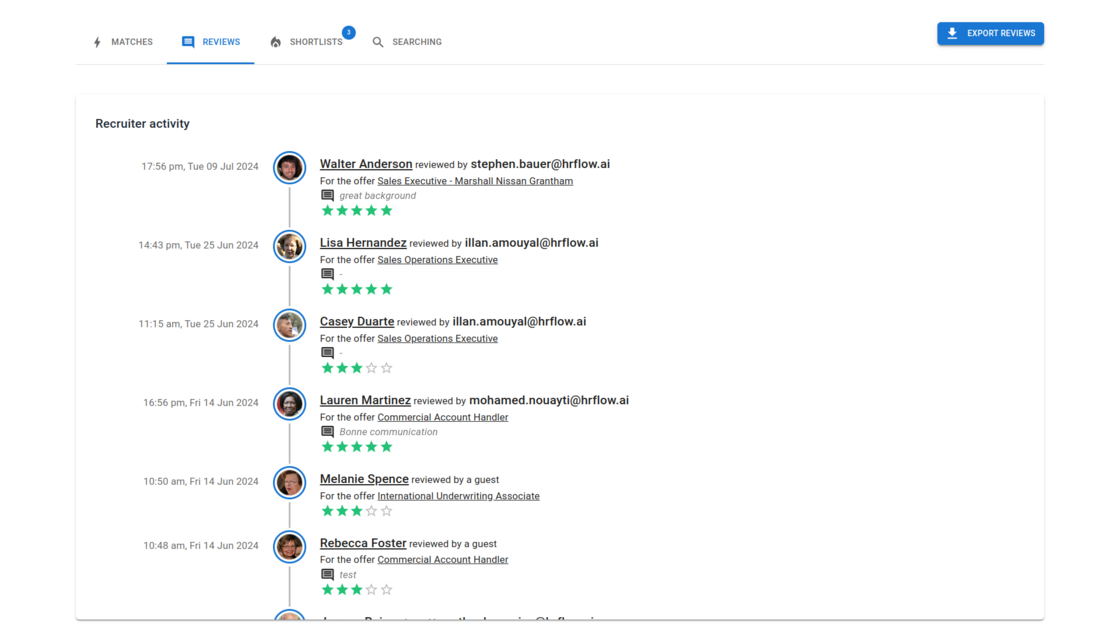Click the fourth star in Casey Duarte's rating

[x=371, y=367]
